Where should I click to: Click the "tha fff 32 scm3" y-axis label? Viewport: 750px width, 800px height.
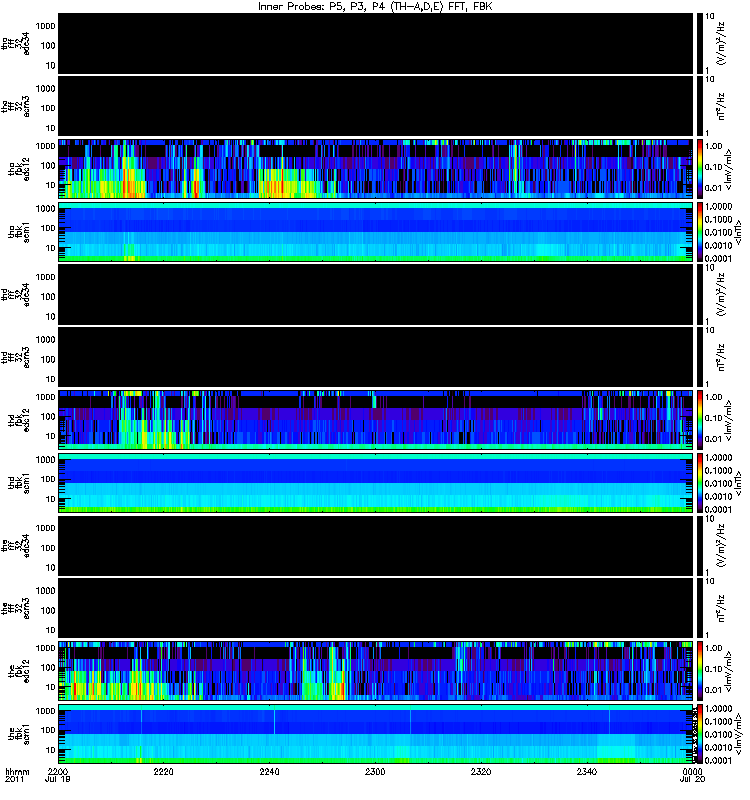click(16, 107)
